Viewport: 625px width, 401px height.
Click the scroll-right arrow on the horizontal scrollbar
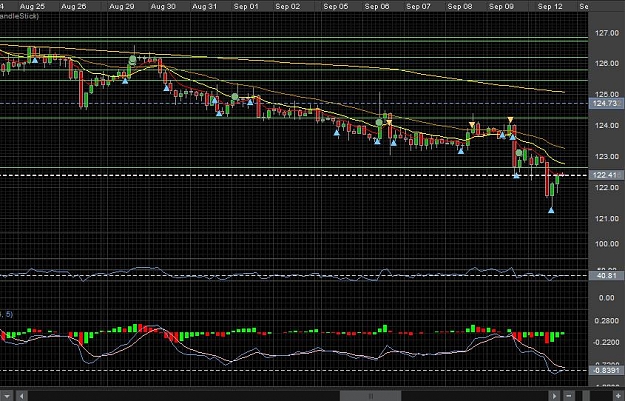click(x=554, y=396)
